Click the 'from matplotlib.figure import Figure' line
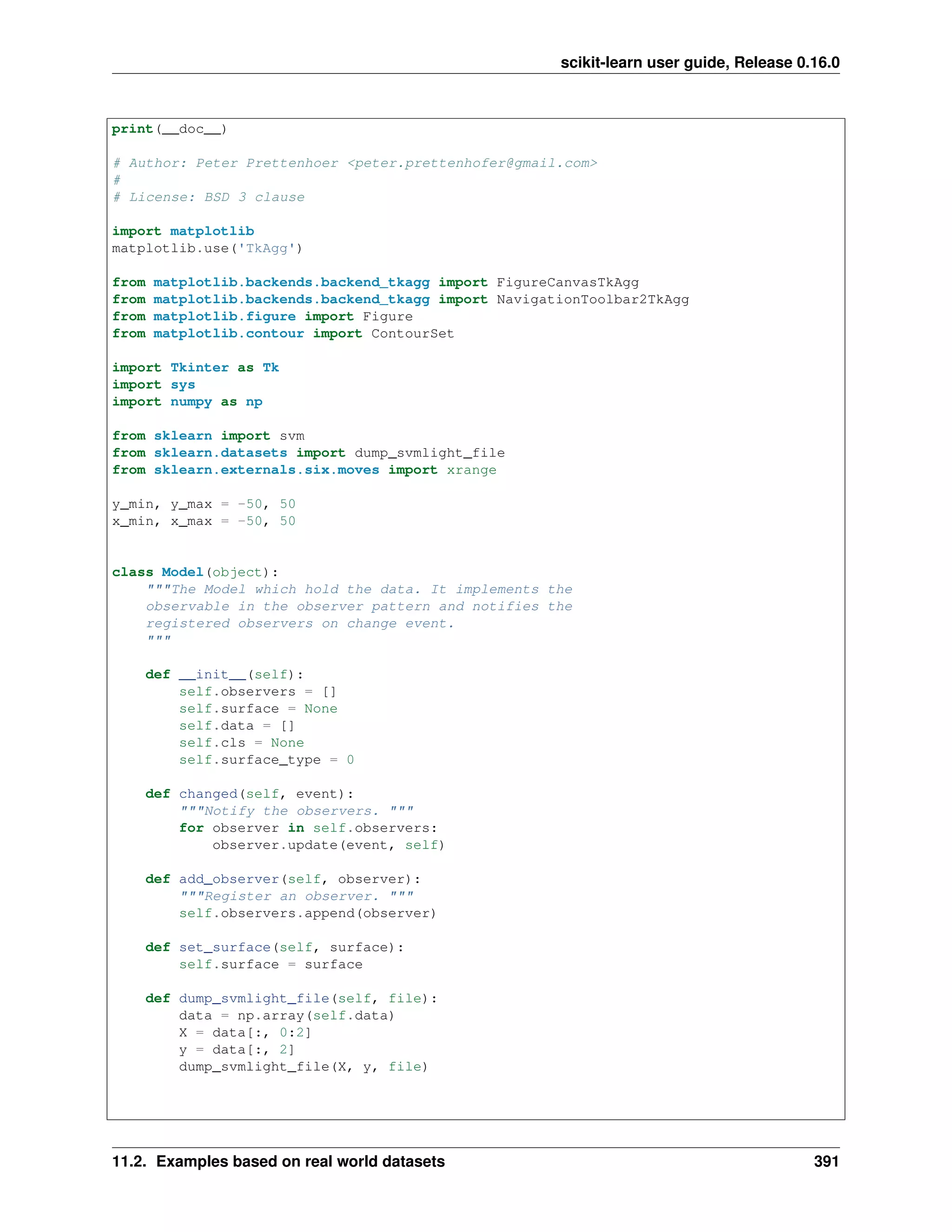The height and width of the screenshot is (1232, 952). [x=262, y=317]
